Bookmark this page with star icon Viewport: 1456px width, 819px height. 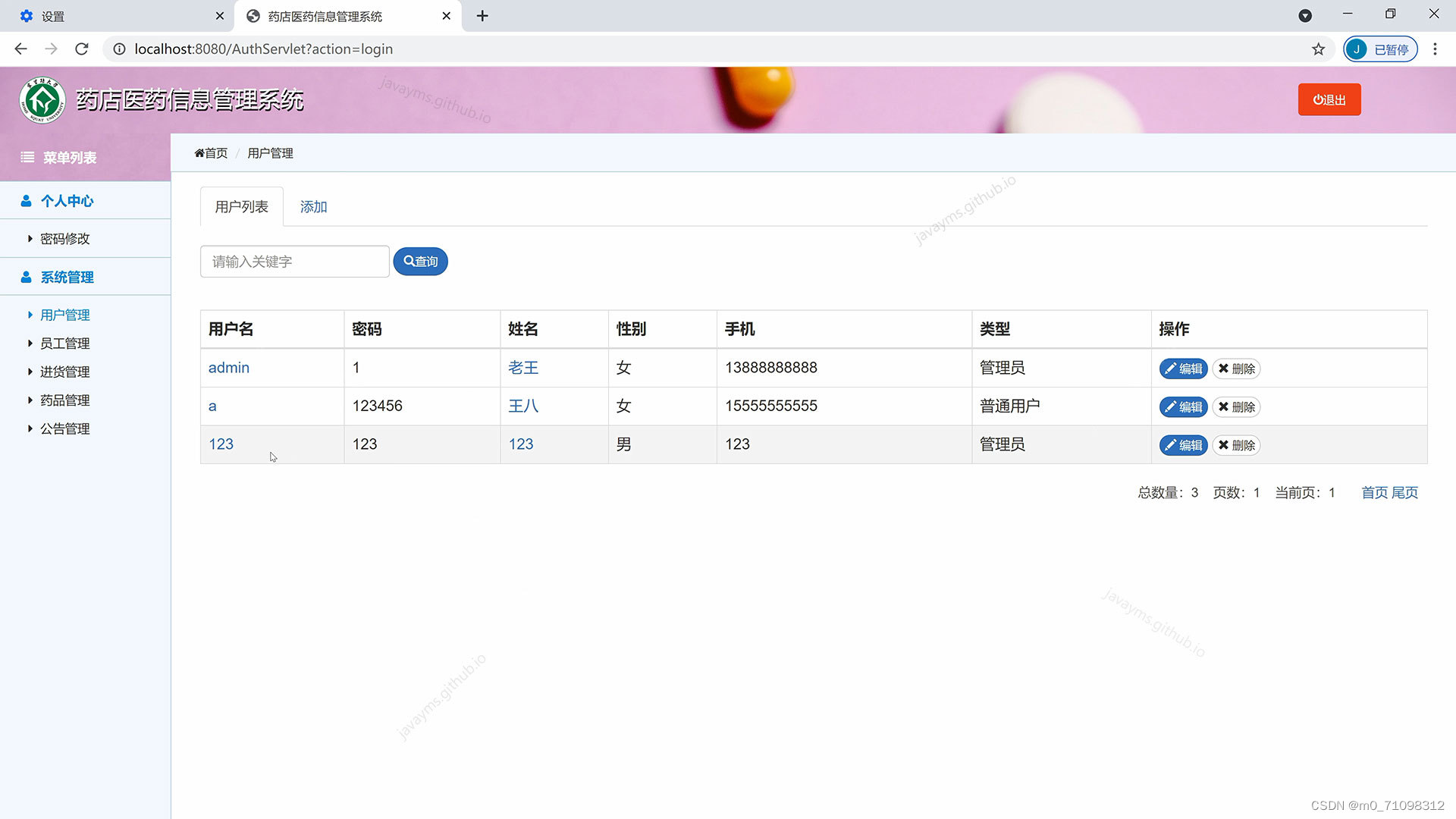point(1319,49)
